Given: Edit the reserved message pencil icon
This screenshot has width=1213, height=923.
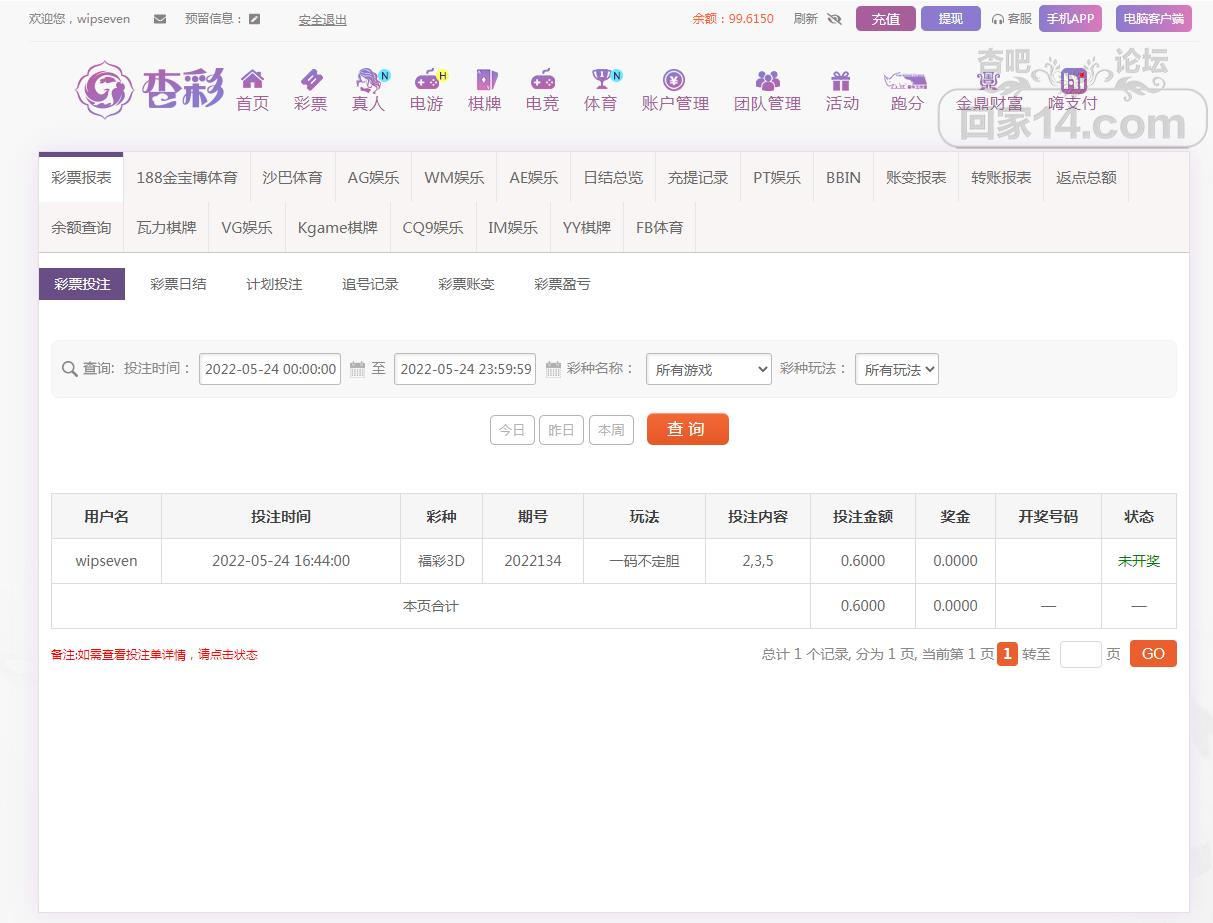Looking at the screenshot, I should click(255, 19).
